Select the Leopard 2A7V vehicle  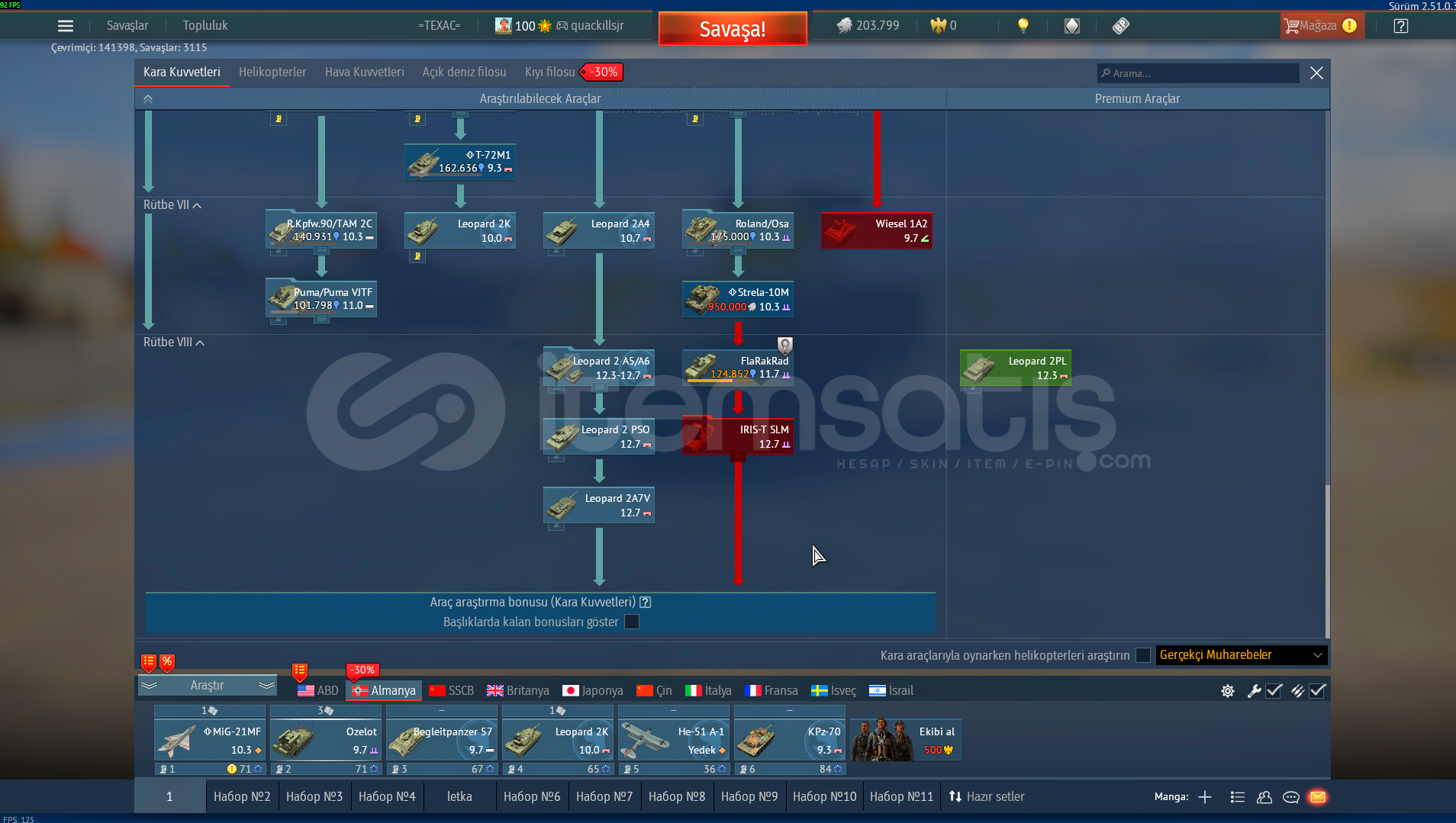tap(599, 505)
